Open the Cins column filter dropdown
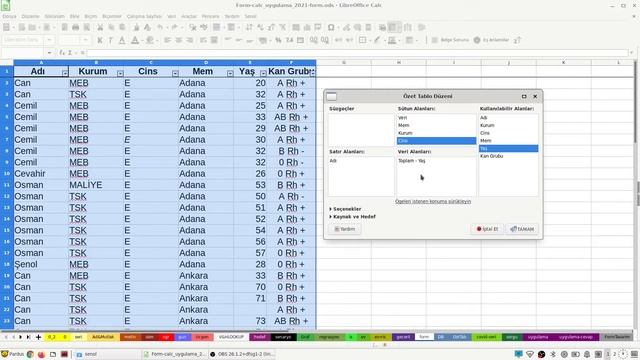This screenshot has height=360, width=640. [x=175, y=73]
